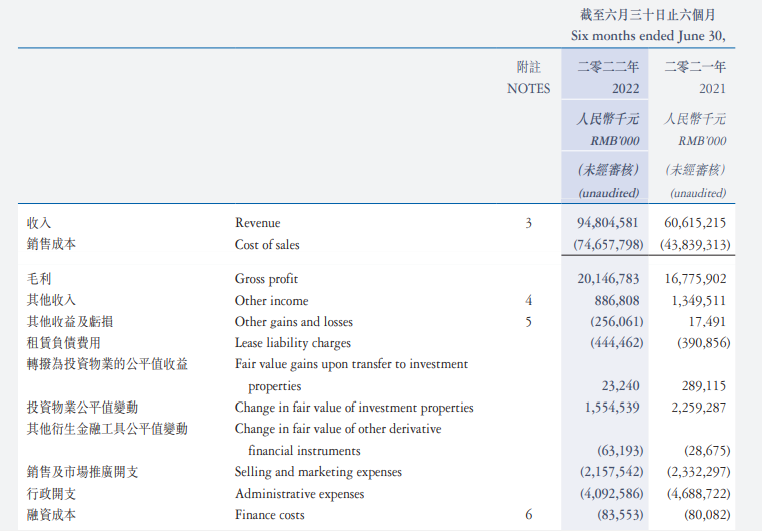Click the 2022 cost of sales value (74,657,798)
Viewport: 762px width, 531px height.
tap(608, 244)
